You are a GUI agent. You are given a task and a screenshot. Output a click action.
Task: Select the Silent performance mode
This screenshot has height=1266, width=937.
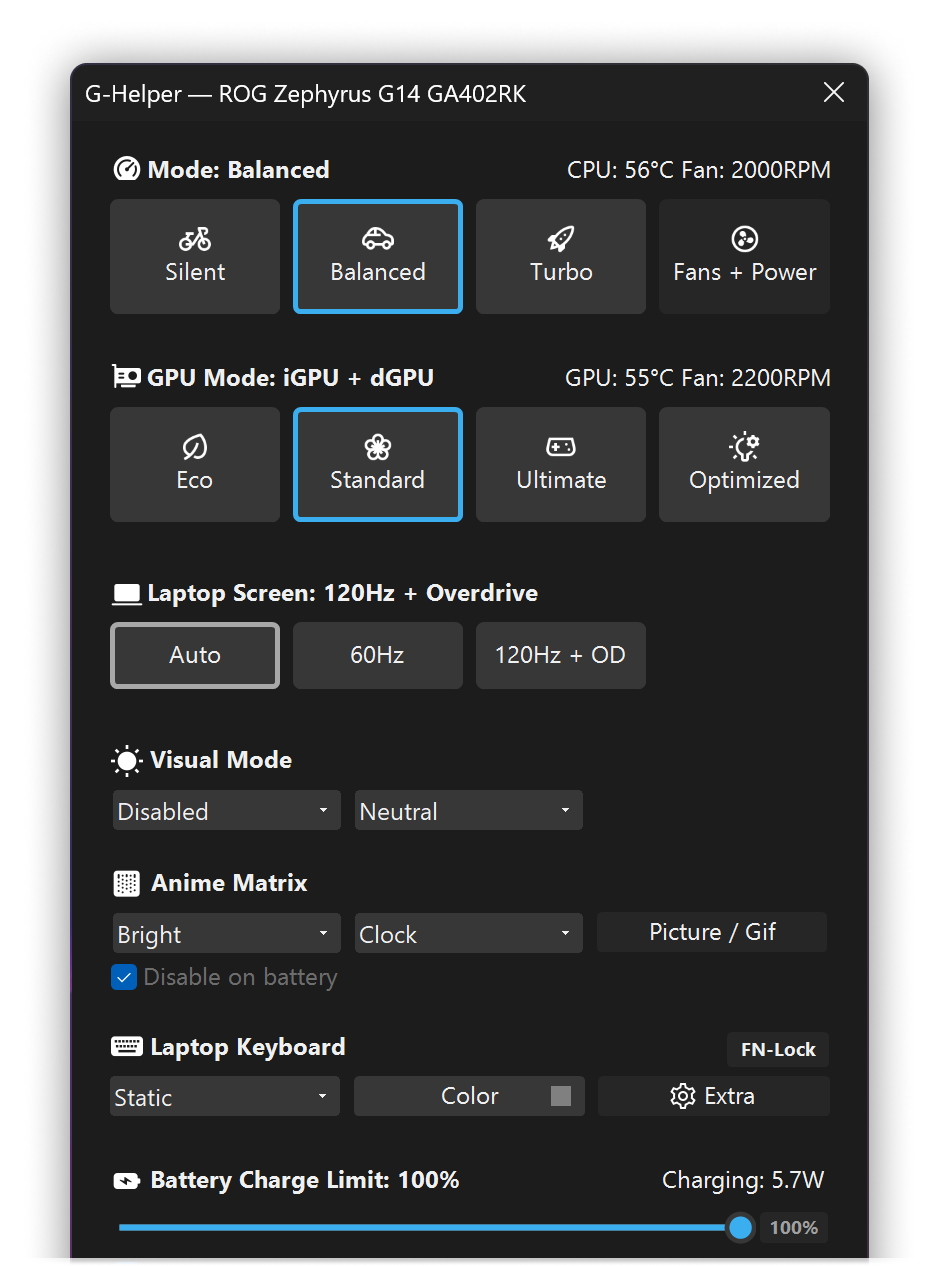[x=195, y=256]
